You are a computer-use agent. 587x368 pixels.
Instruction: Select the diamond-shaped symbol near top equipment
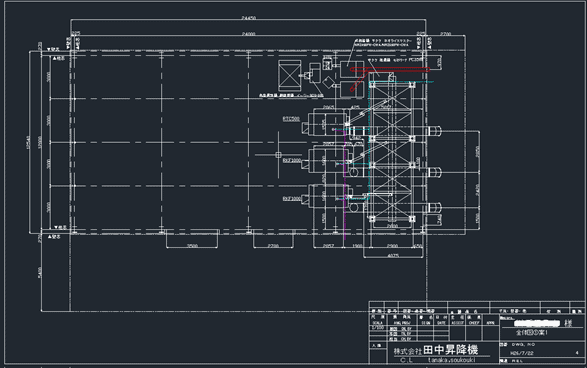coord(328,82)
